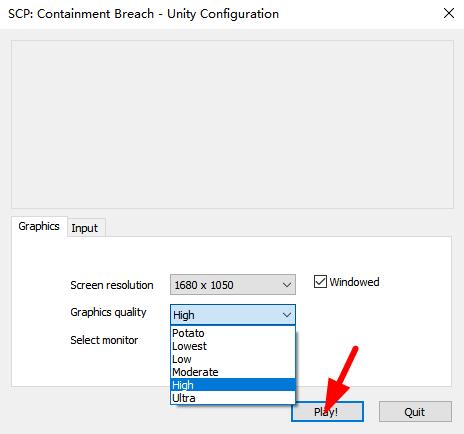
Task: Switch to the Input tab
Action: click(x=85, y=228)
